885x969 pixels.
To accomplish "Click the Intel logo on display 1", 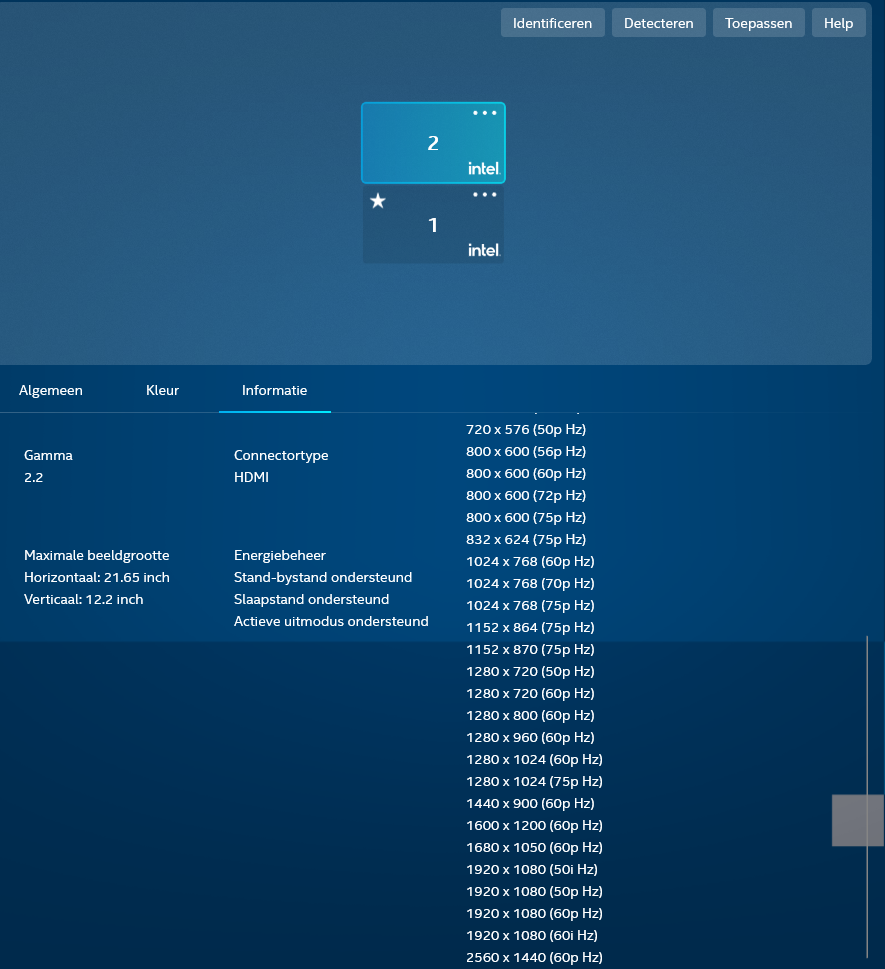I will click(x=483, y=251).
